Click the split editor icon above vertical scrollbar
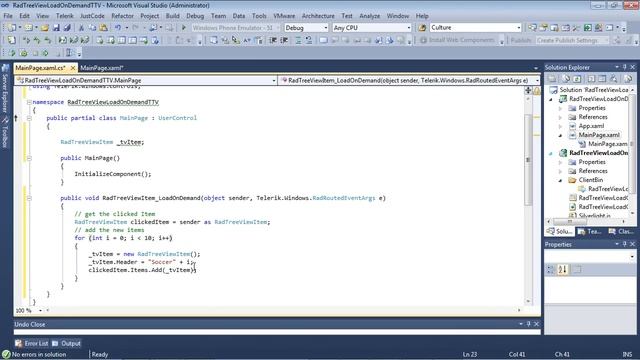640x360 pixels. click(528, 90)
